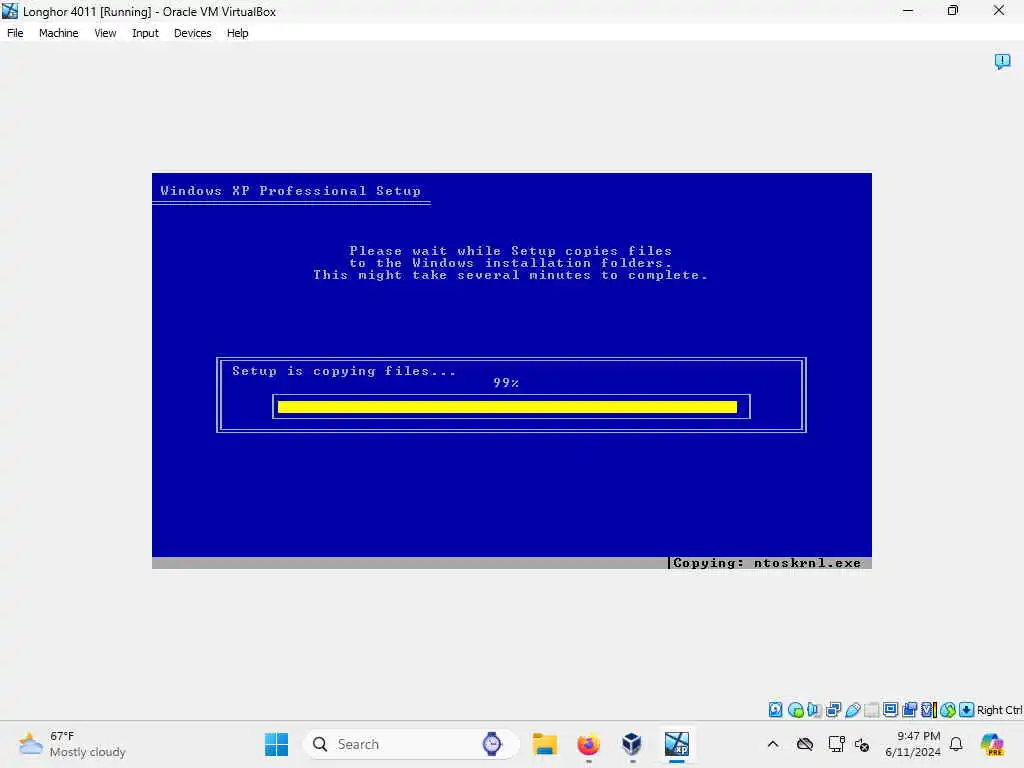Screen dimensions: 1024x768
Task: Open the Devices menu
Action: coord(192,33)
